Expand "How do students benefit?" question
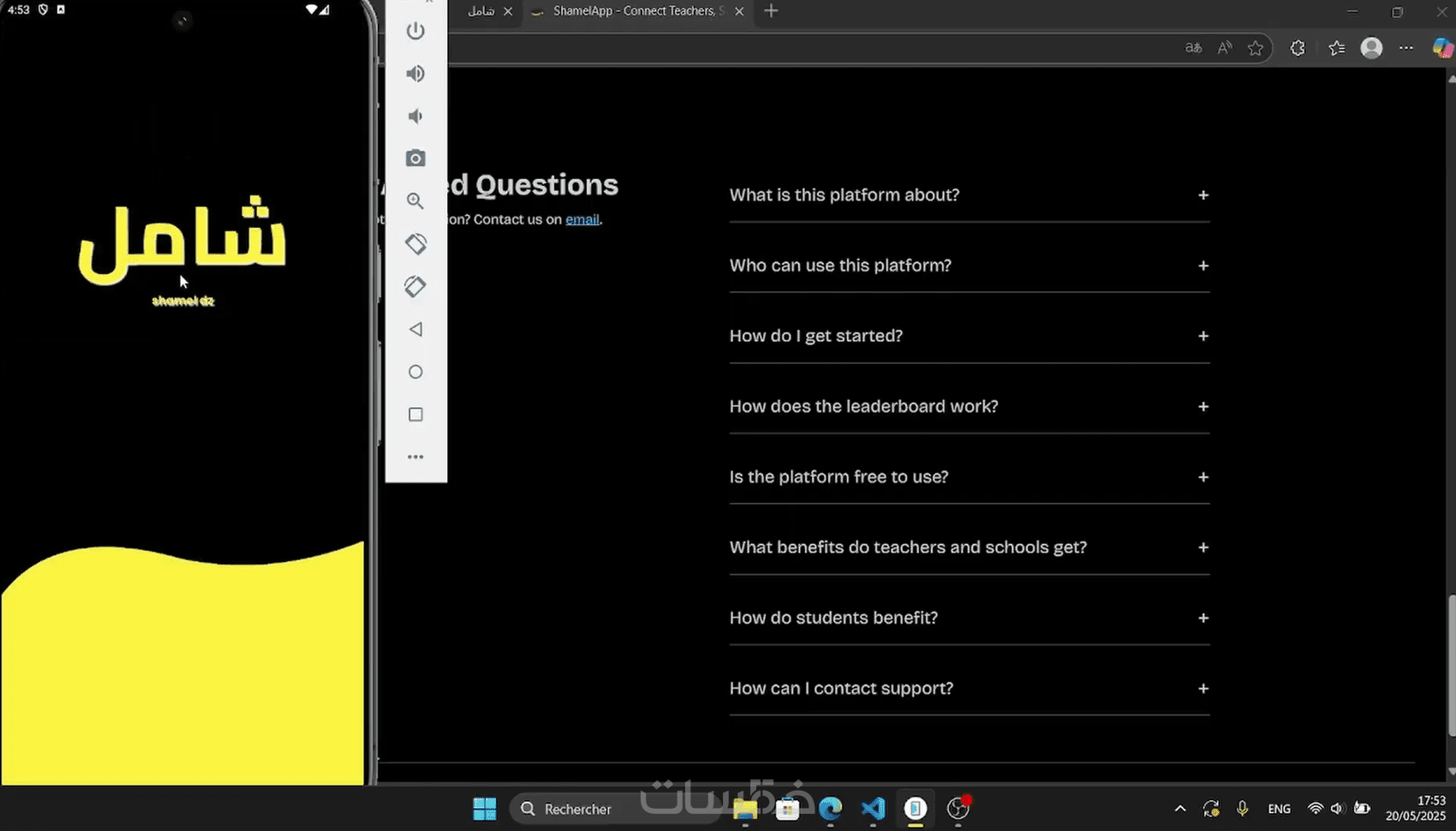Image resolution: width=1456 pixels, height=831 pixels. (969, 618)
